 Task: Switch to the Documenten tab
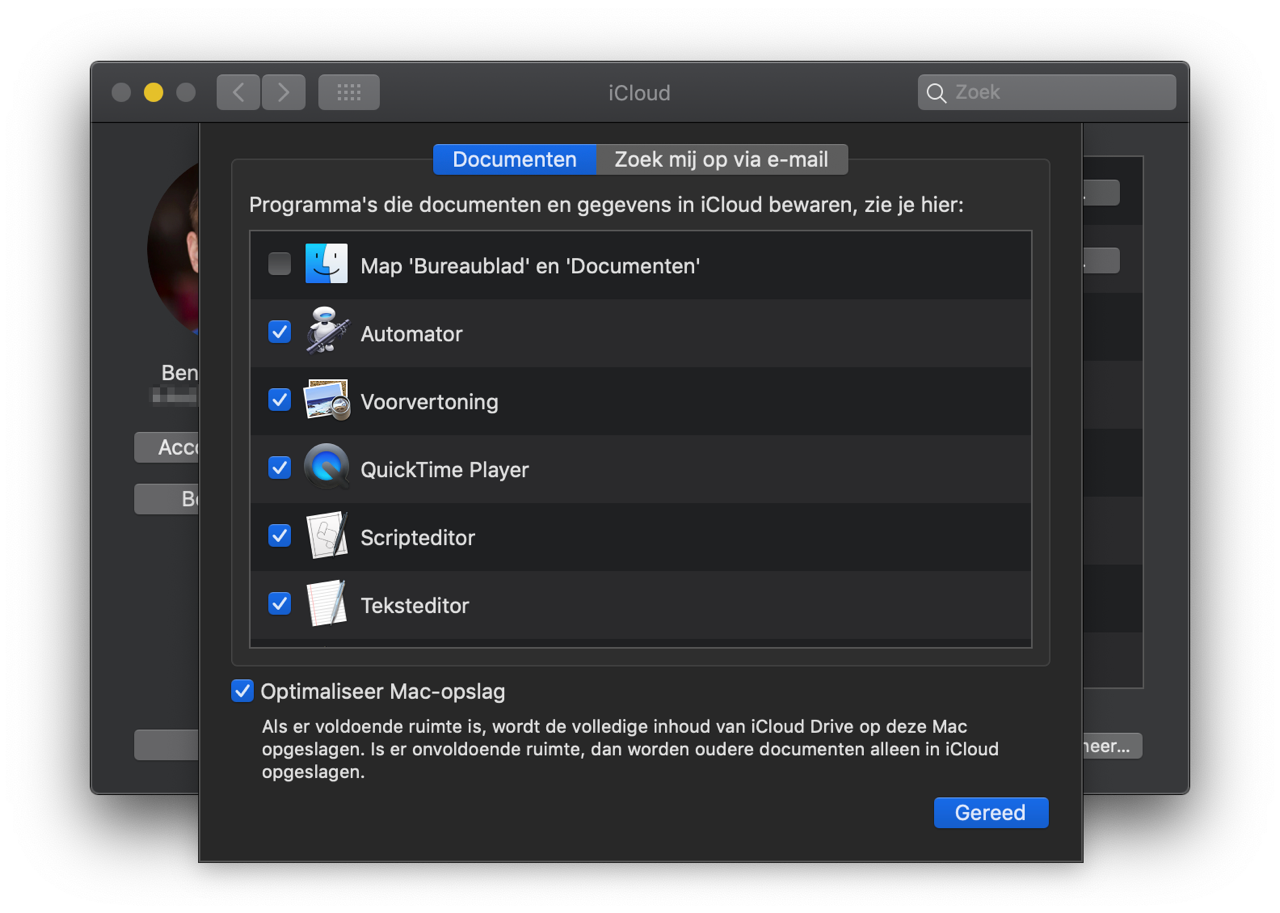pos(515,160)
